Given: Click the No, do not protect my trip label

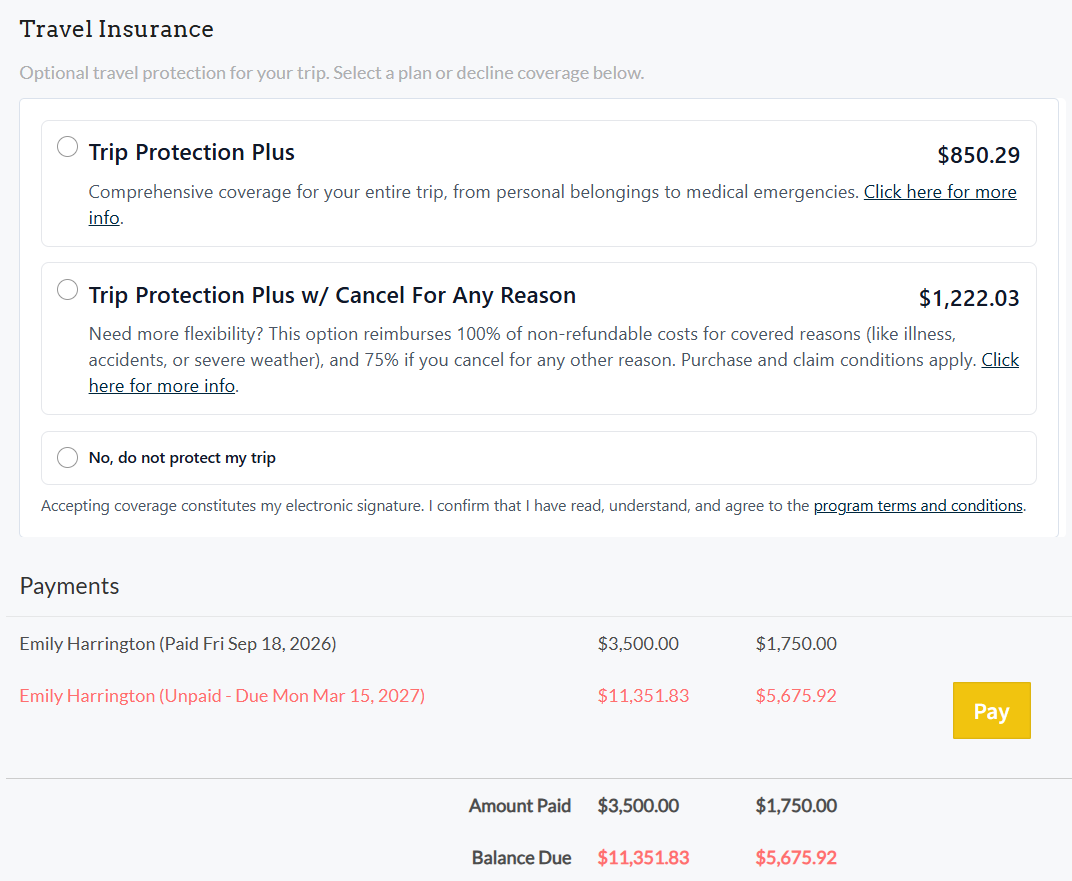Looking at the screenshot, I should 182,458.
